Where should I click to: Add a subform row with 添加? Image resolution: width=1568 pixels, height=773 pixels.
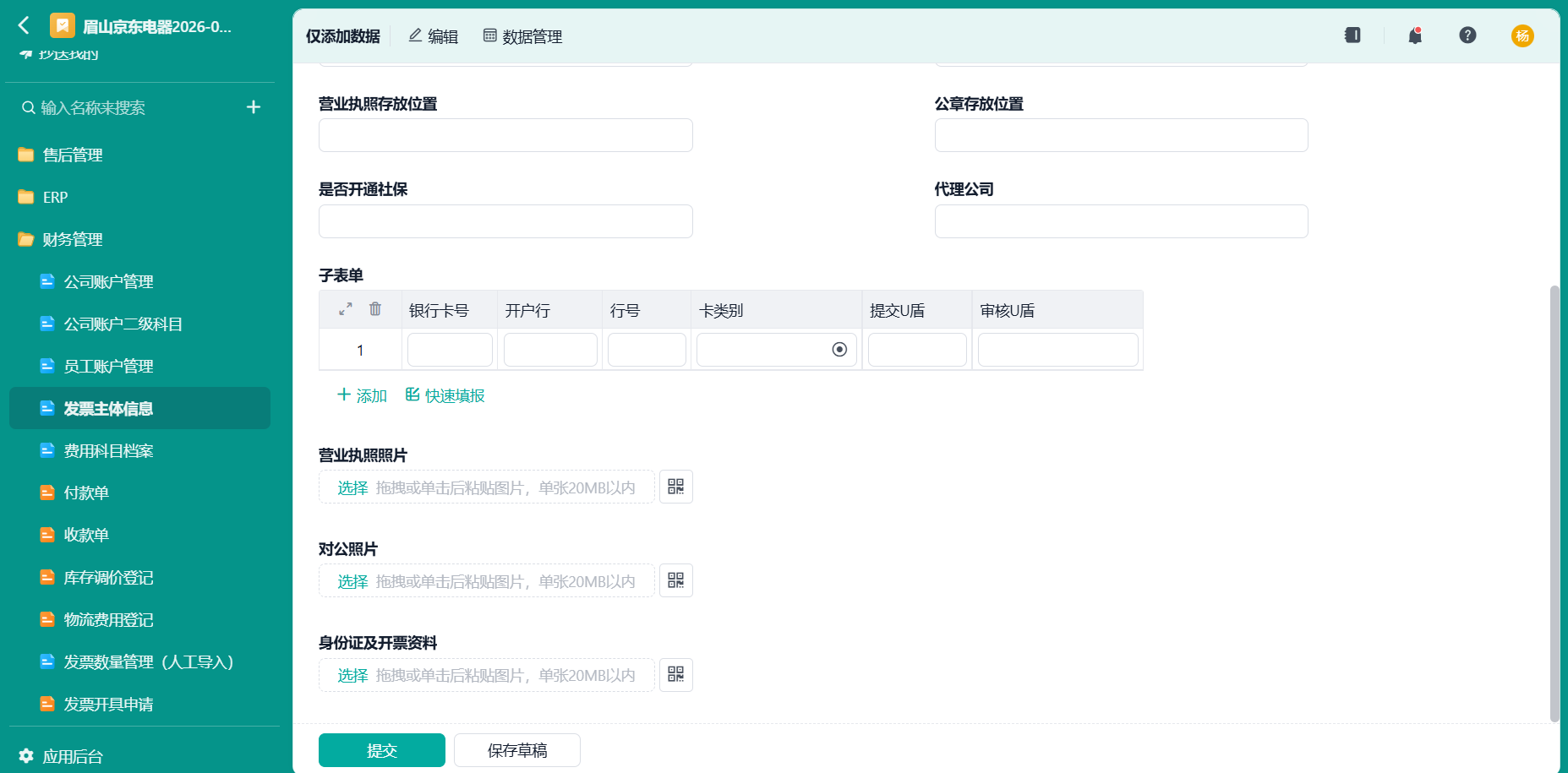(362, 395)
